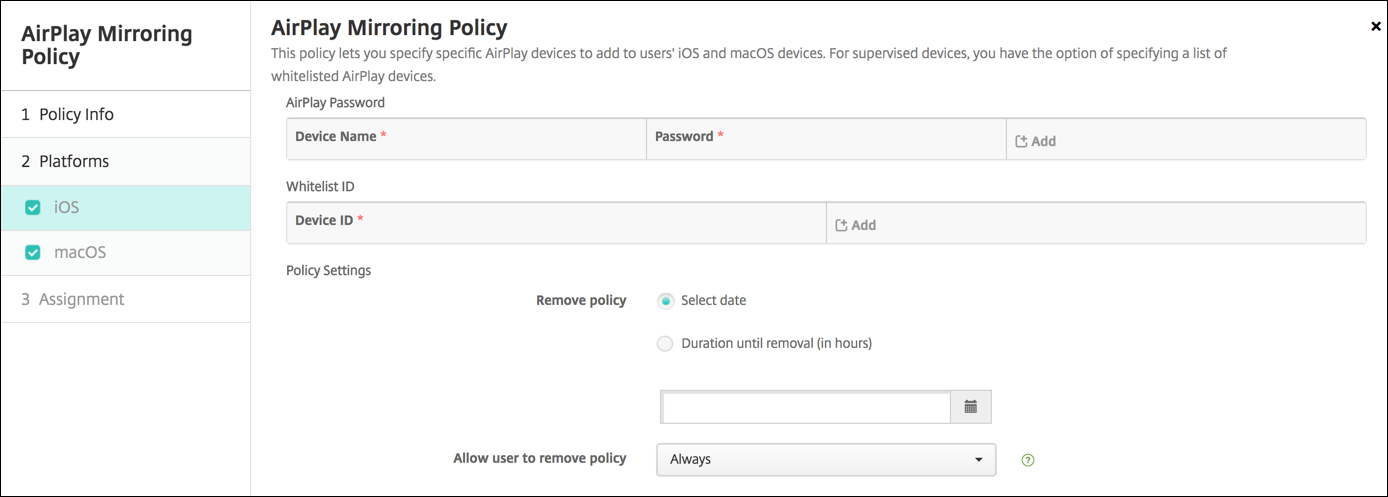Click the Device Name column header
This screenshot has width=1388, height=497.
tap(336, 136)
